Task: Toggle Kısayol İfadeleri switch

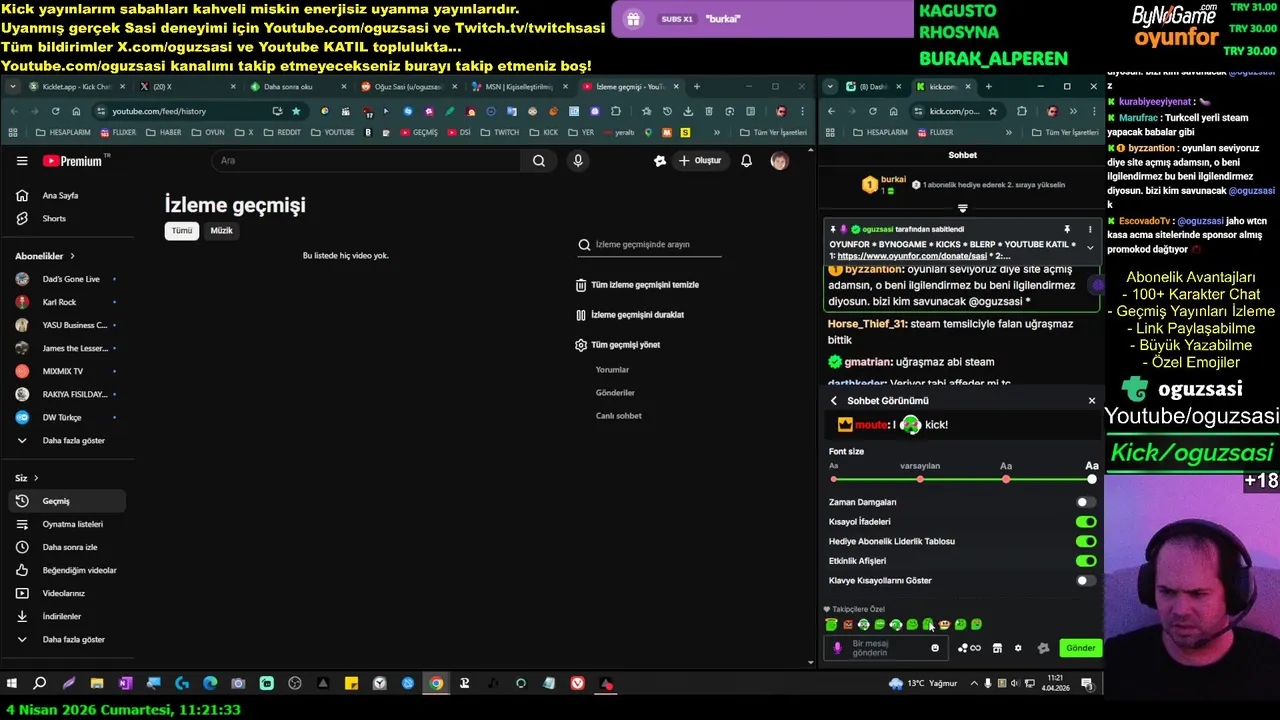Action: 1085,522
